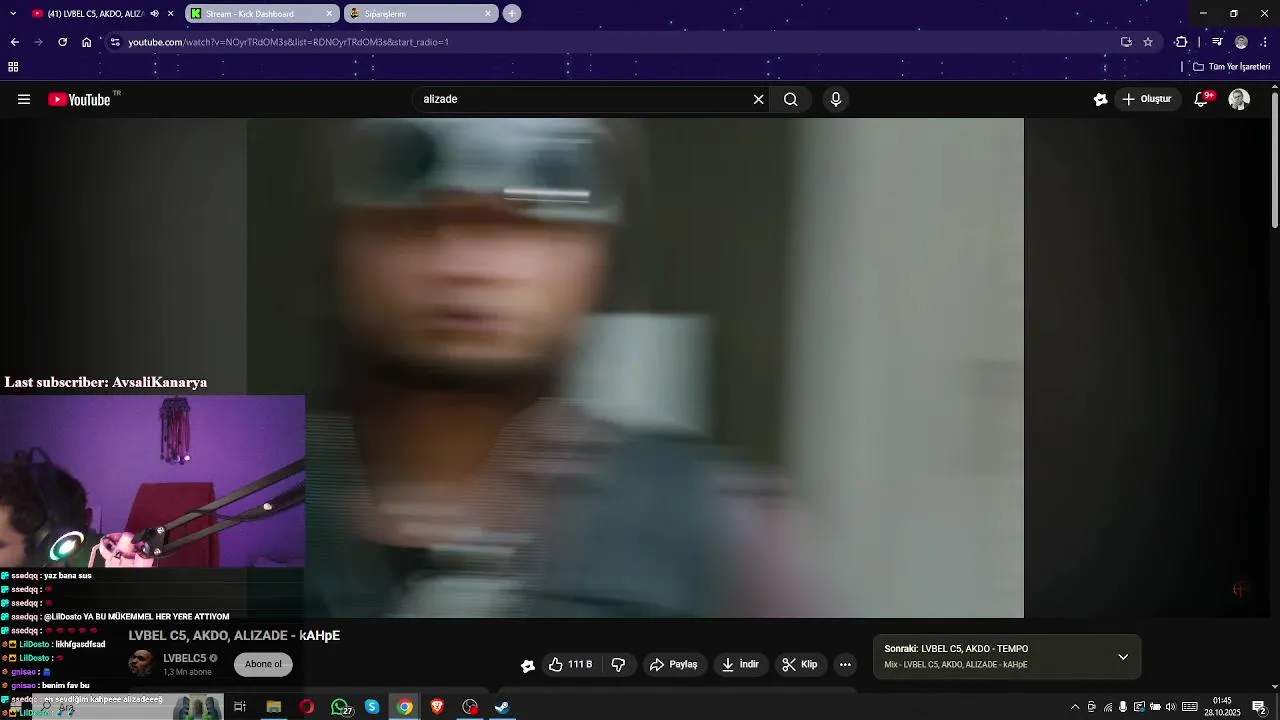This screenshot has height=720, width=1280.
Task: Open the browser home page
Action: (86, 42)
